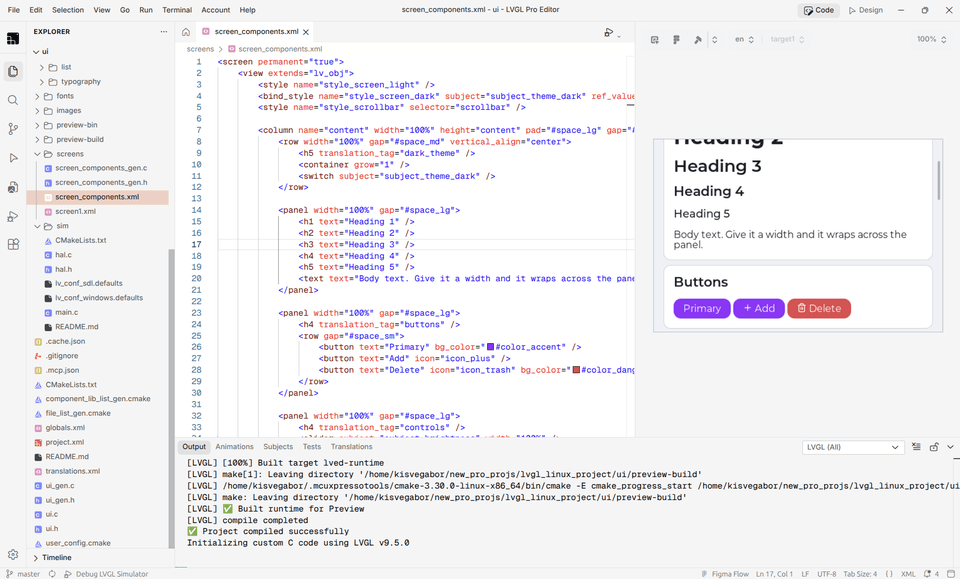The width and height of the screenshot is (960, 579).
Task: Click Figma Flow in status bar
Action: click(726, 574)
